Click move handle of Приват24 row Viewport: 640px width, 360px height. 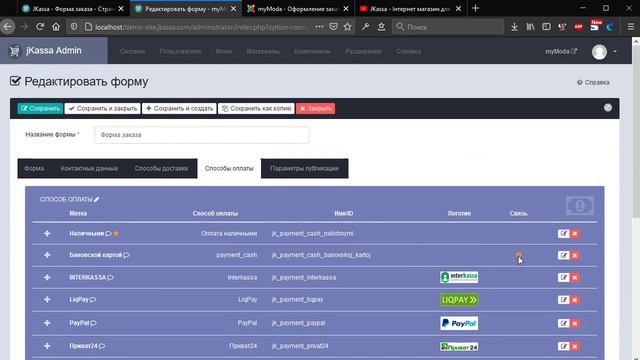pos(47,346)
